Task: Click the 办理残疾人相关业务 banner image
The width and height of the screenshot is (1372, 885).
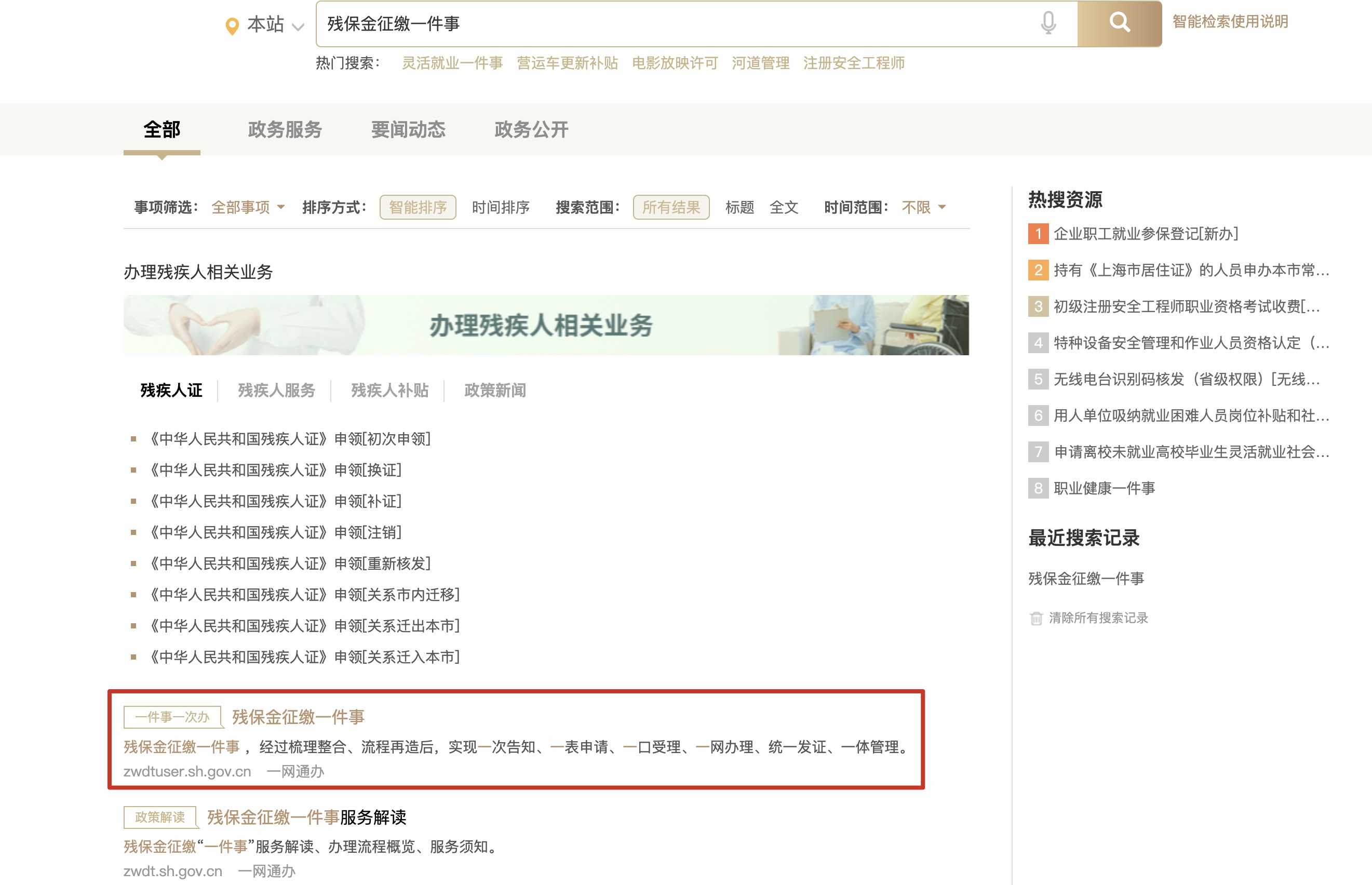Action: [x=546, y=325]
